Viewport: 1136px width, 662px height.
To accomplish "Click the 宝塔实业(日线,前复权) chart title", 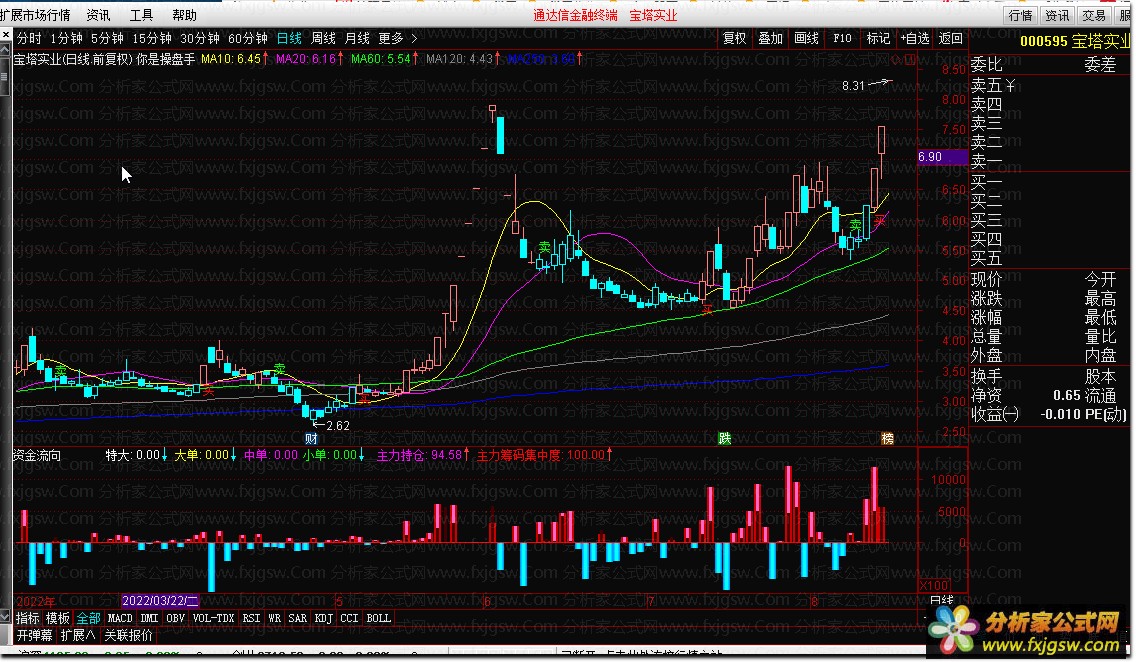I will (x=74, y=59).
